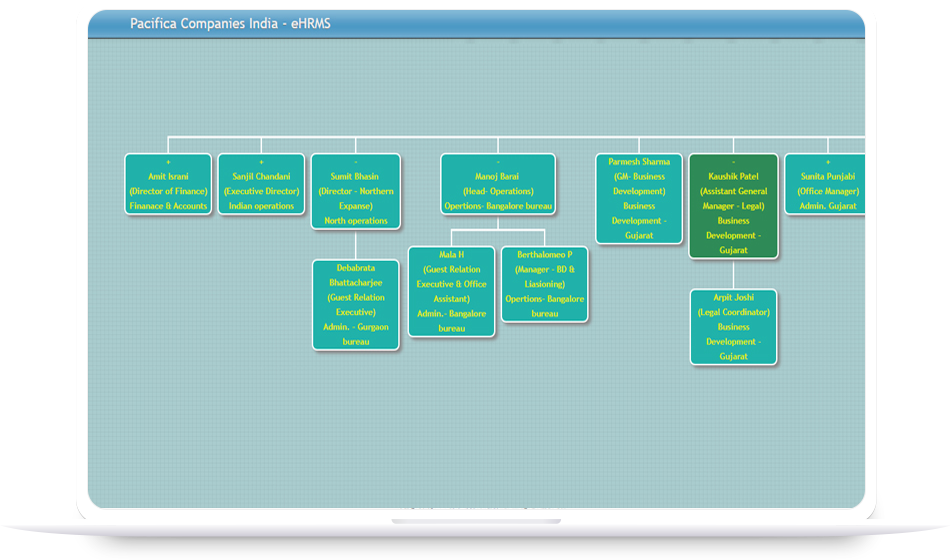Collapse Manoj Barai's minus sign

point(498,162)
